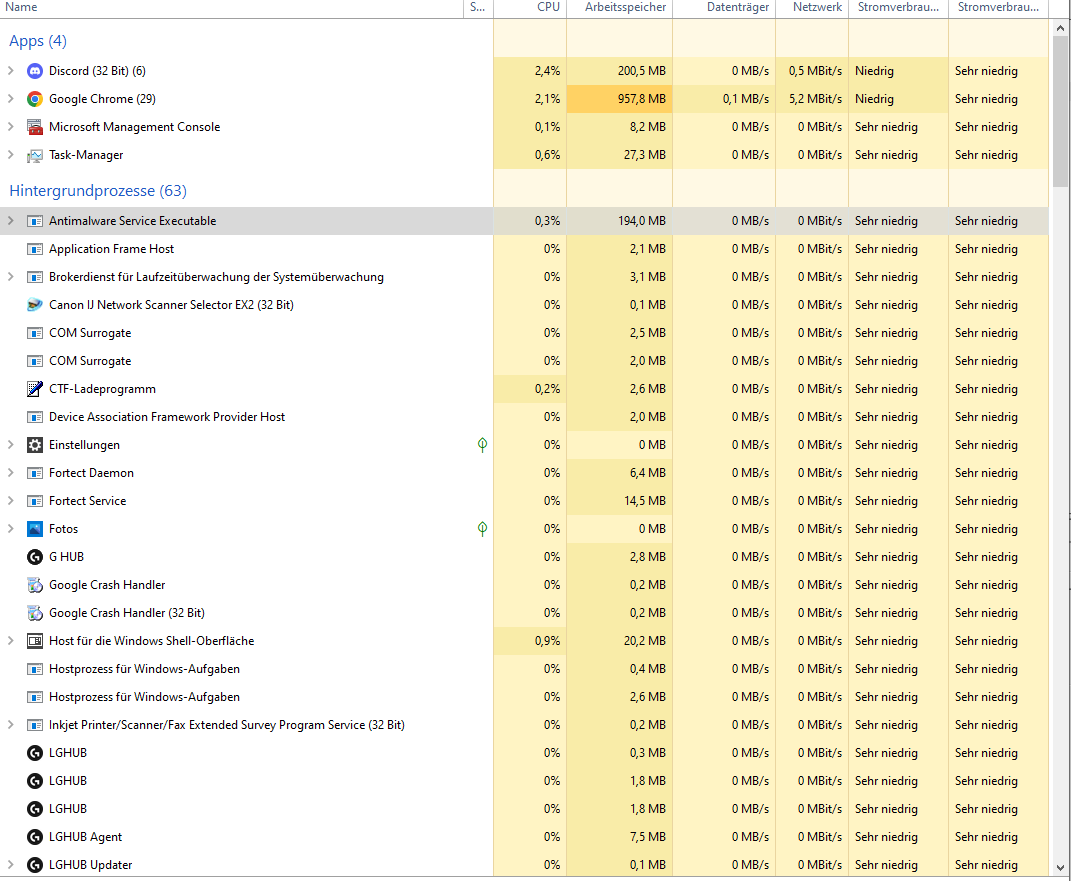
Task: Click the Einstellungen gear icon
Action: pyautogui.click(x=34, y=445)
